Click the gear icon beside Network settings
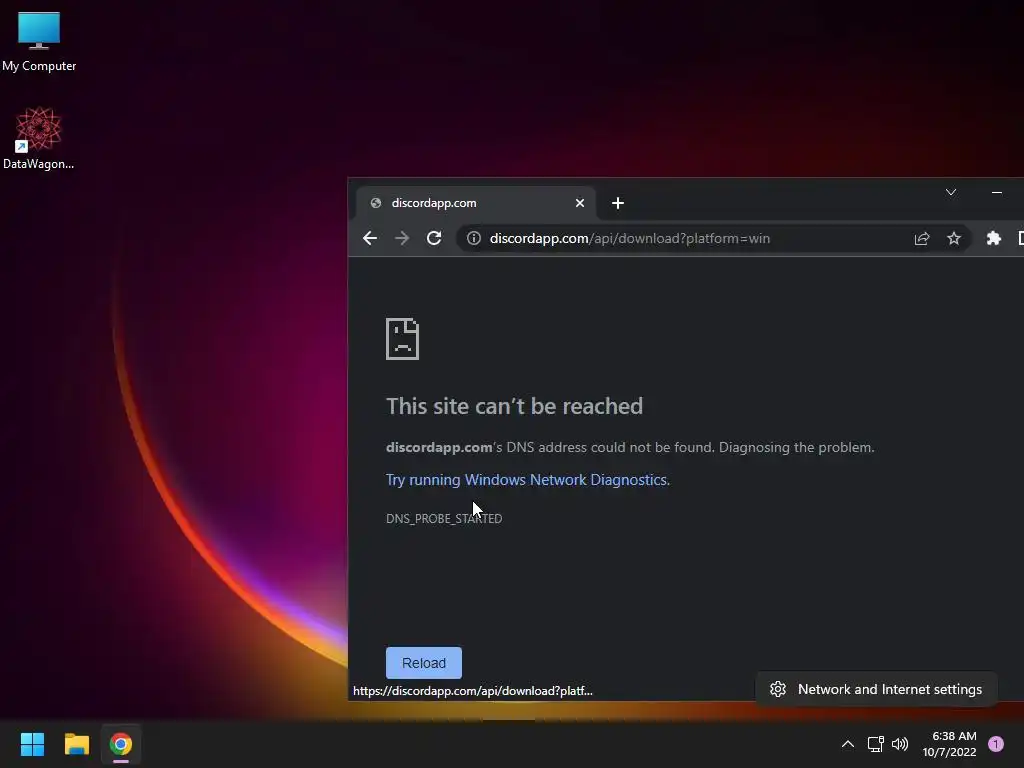 pyautogui.click(x=778, y=689)
